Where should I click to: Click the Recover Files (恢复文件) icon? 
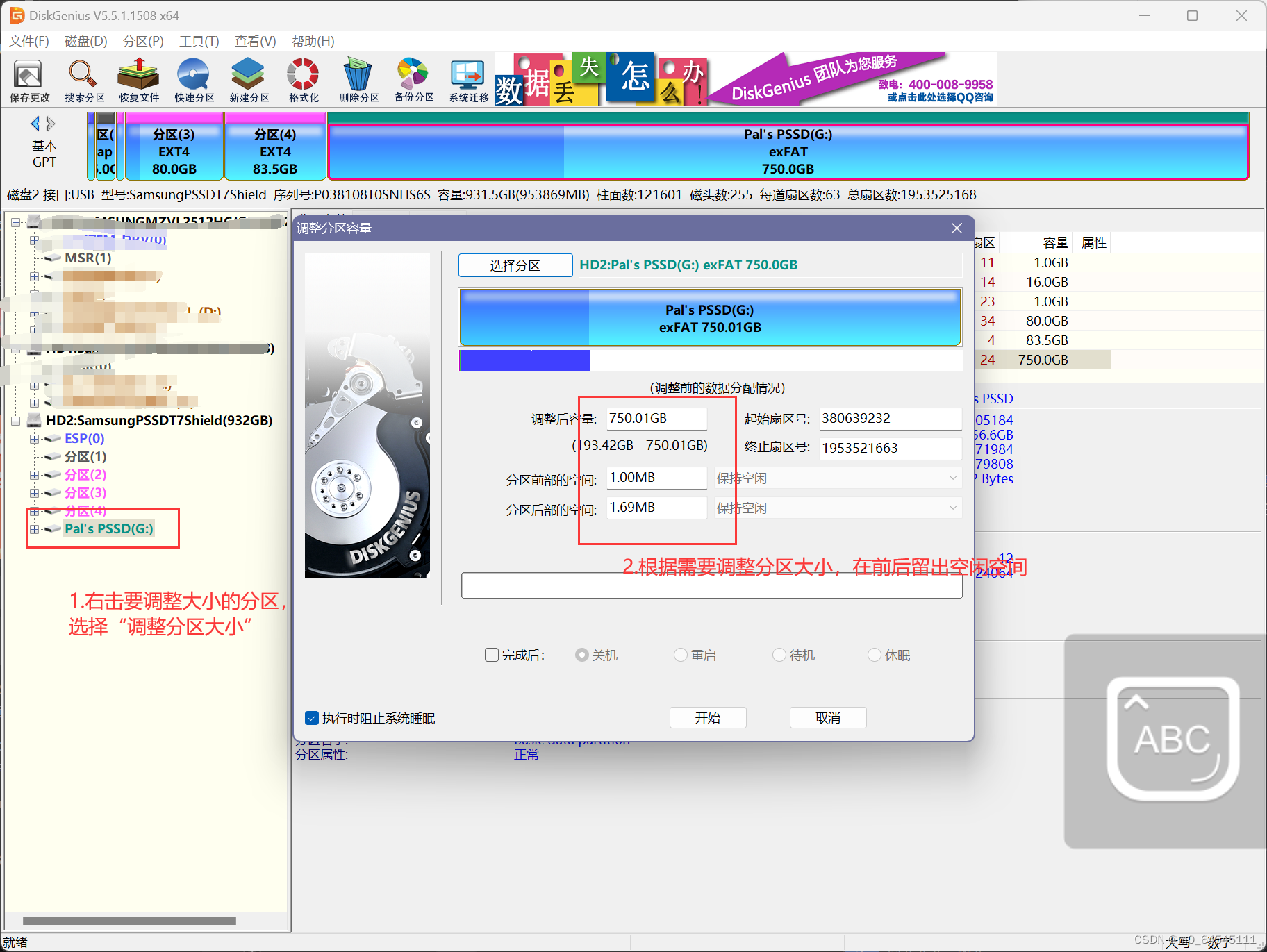click(x=139, y=81)
